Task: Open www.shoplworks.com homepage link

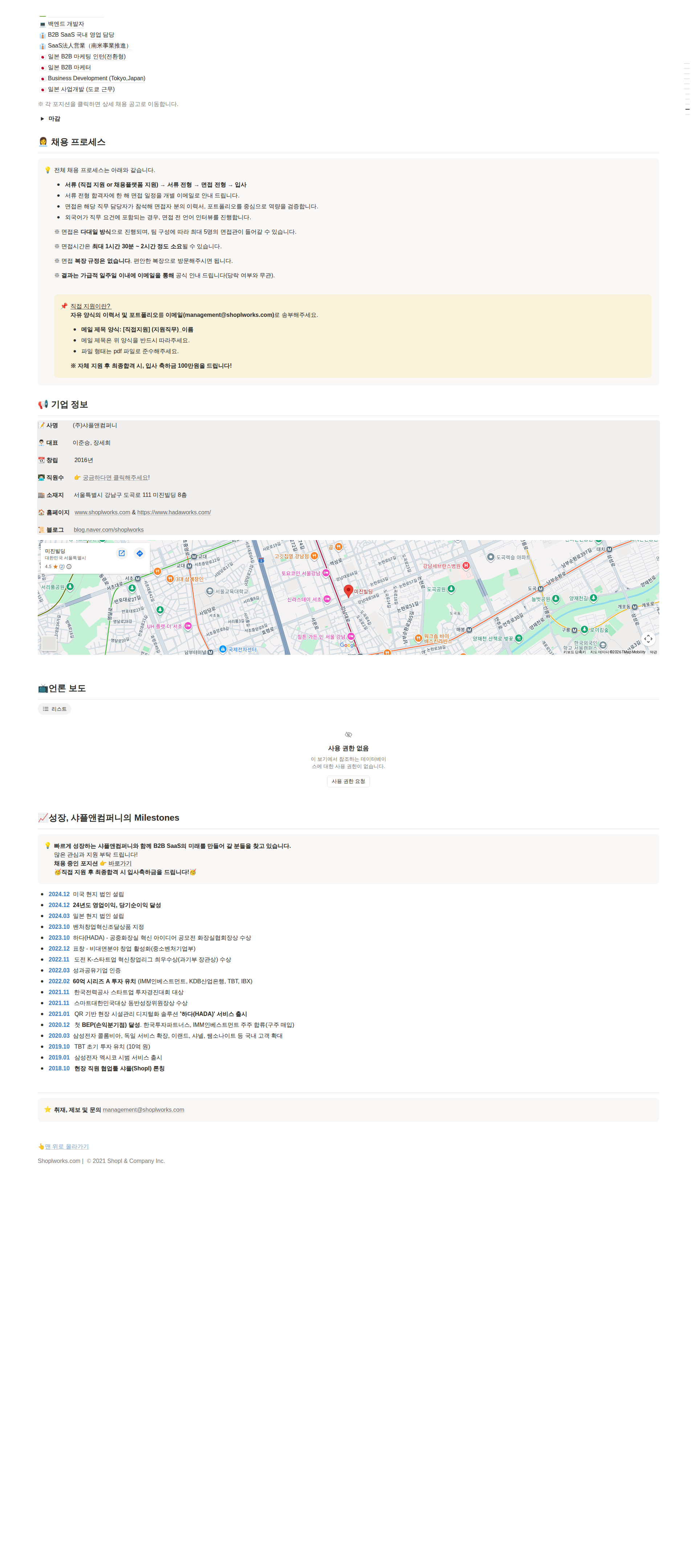Action: click(102, 512)
